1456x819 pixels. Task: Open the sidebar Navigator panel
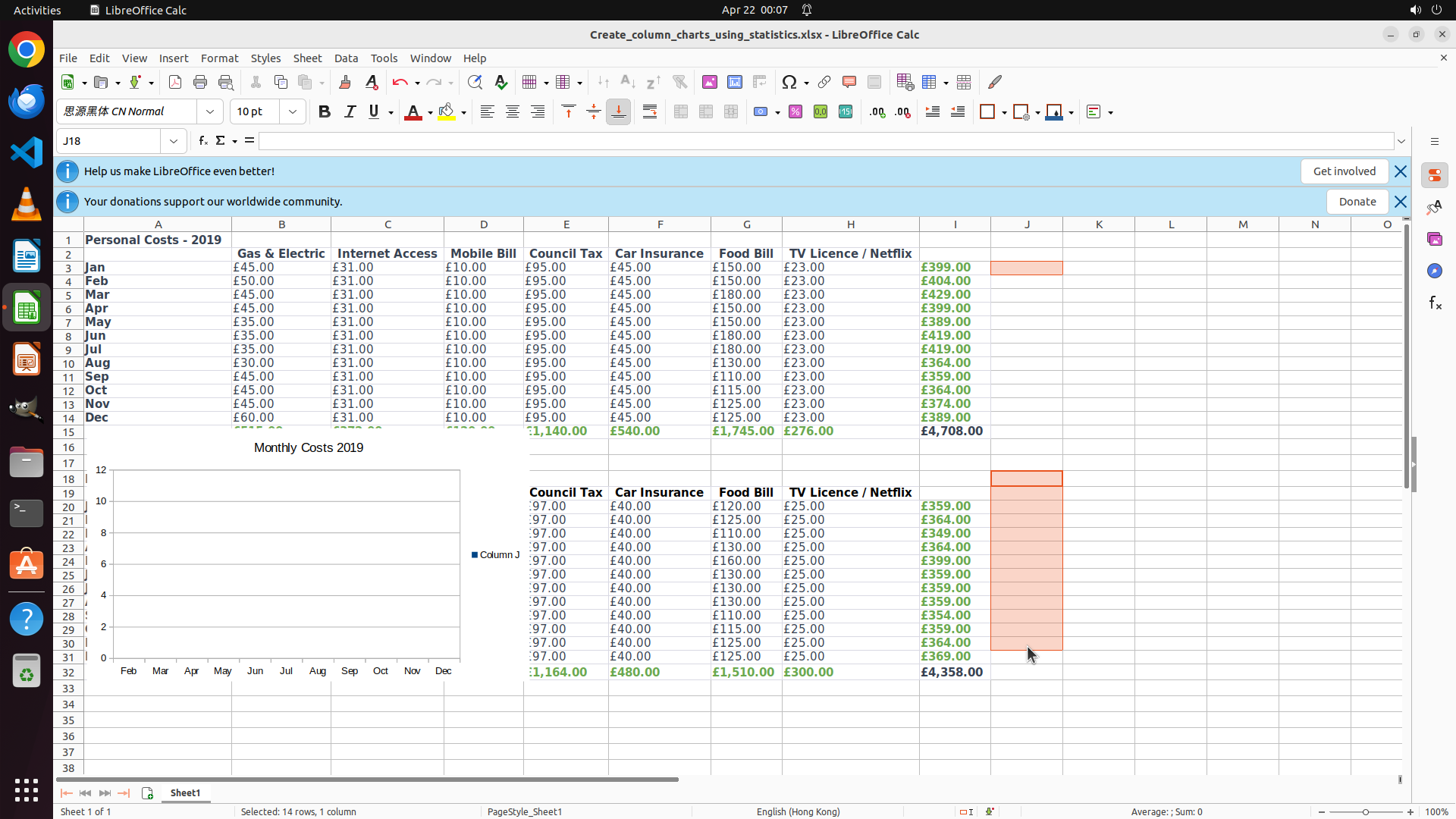(1434, 271)
